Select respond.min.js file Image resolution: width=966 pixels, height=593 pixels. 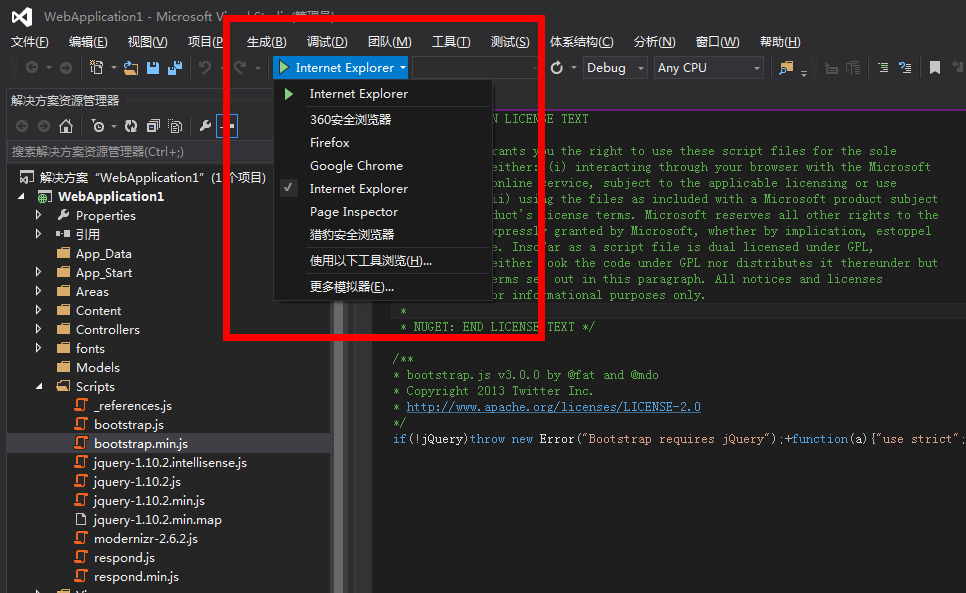136,576
